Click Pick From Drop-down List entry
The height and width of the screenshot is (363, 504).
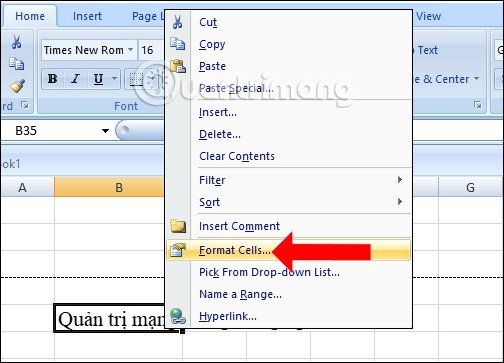point(269,272)
